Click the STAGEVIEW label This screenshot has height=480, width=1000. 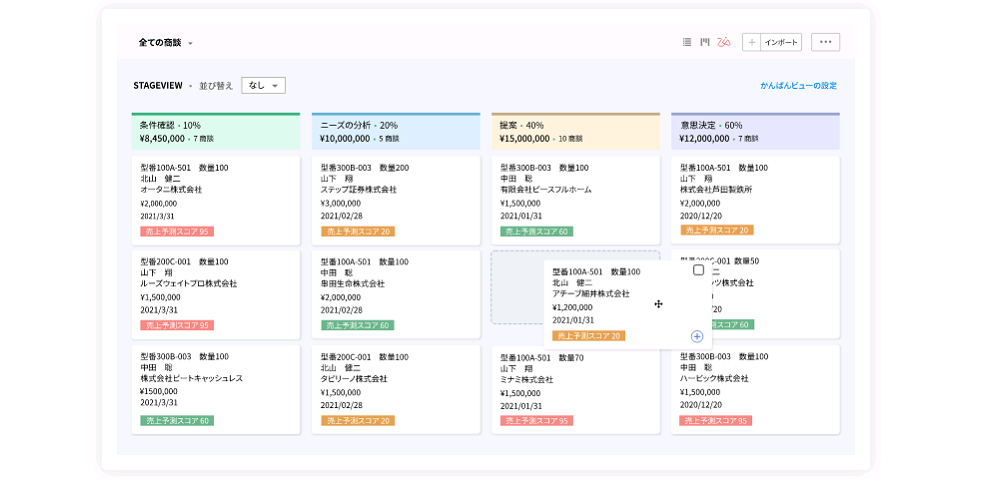point(158,85)
